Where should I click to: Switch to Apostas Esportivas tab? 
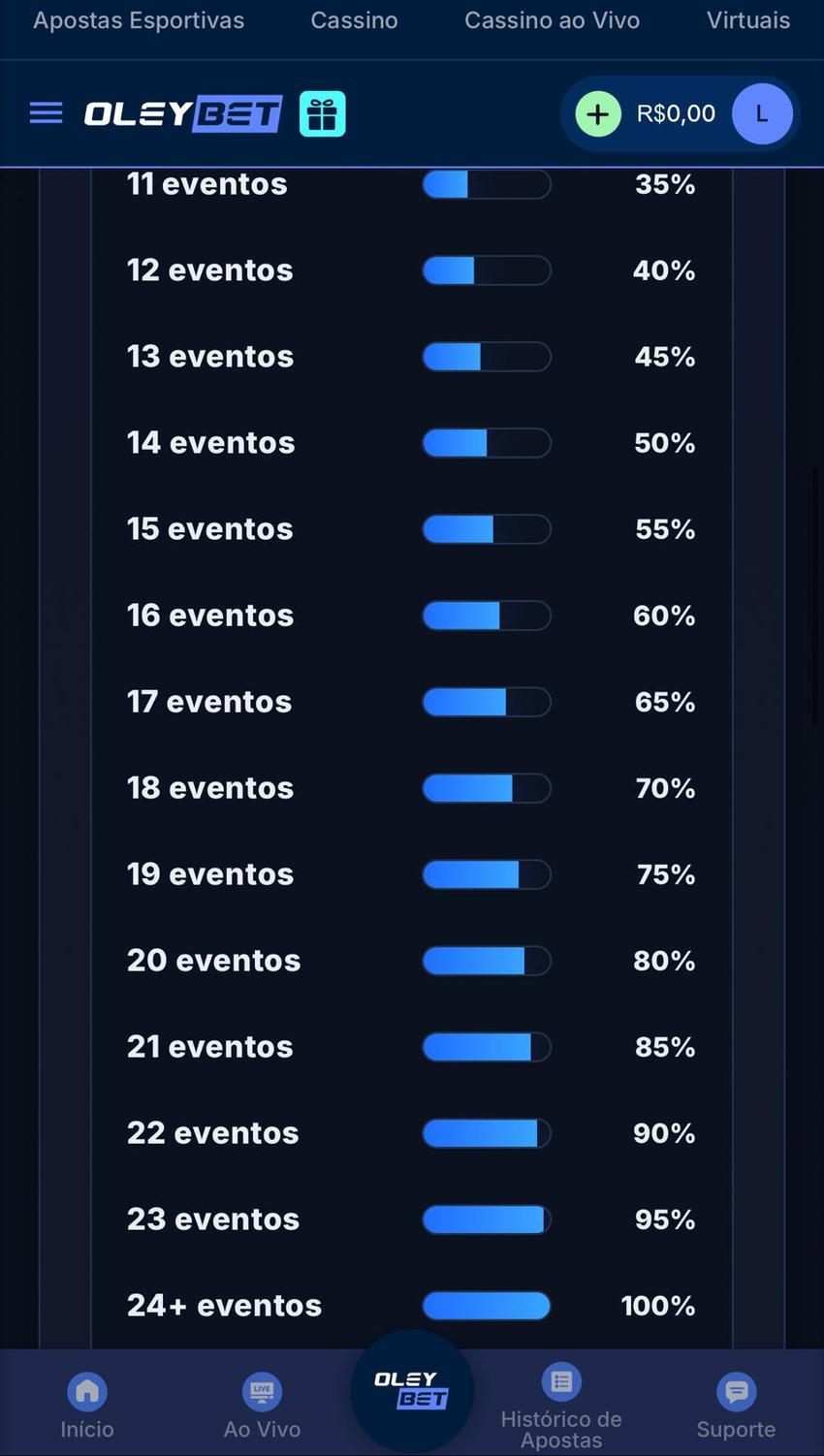pos(139,20)
